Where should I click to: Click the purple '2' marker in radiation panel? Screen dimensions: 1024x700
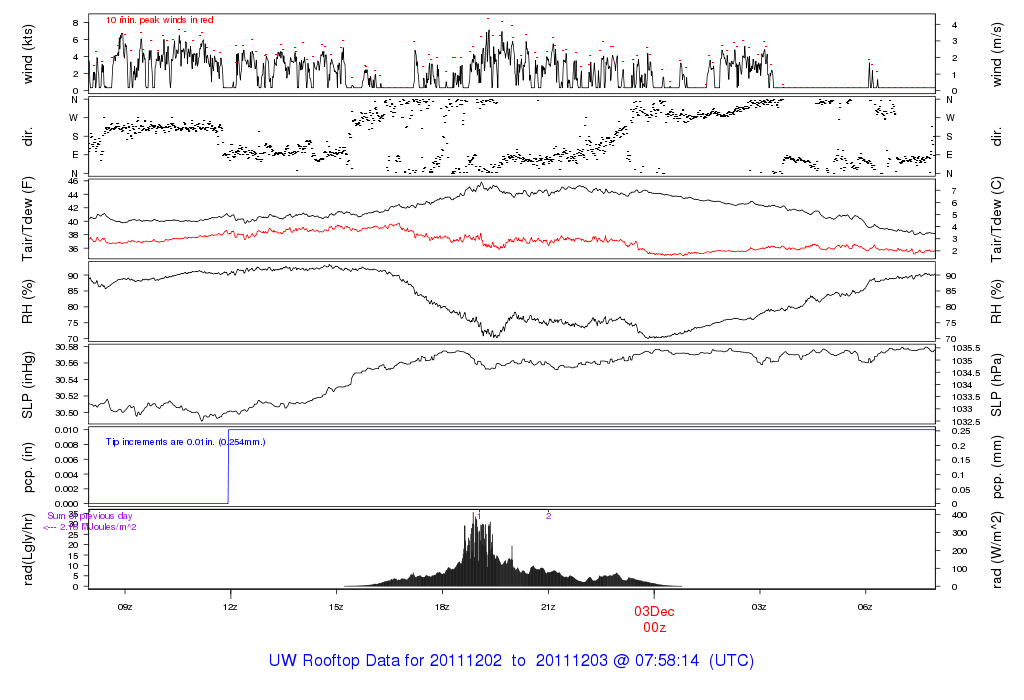(x=548, y=516)
